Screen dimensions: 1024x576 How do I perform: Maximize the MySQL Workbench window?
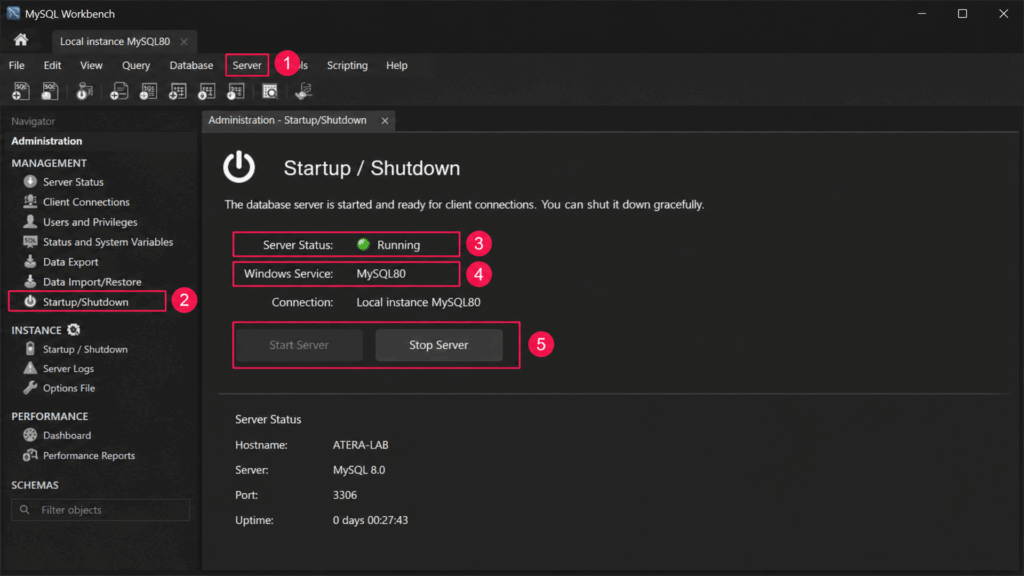[962, 14]
